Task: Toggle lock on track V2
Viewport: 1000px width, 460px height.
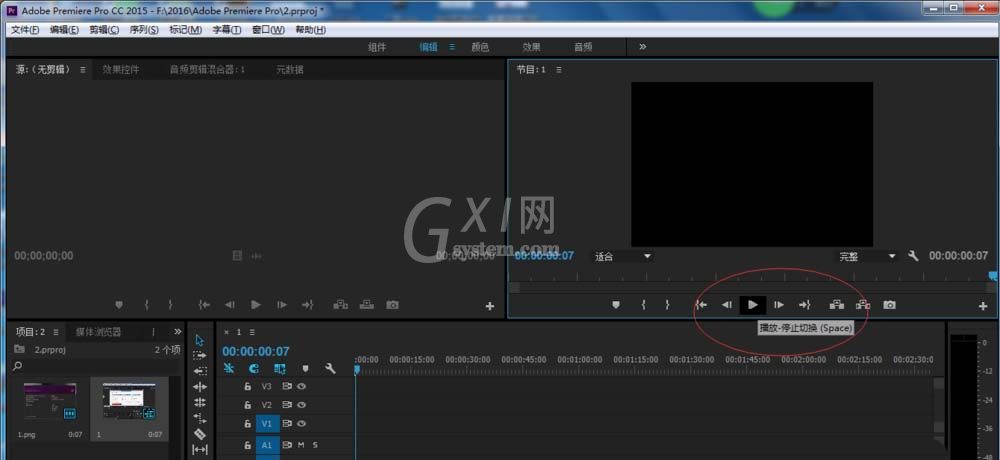Action: [x=248, y=404]
